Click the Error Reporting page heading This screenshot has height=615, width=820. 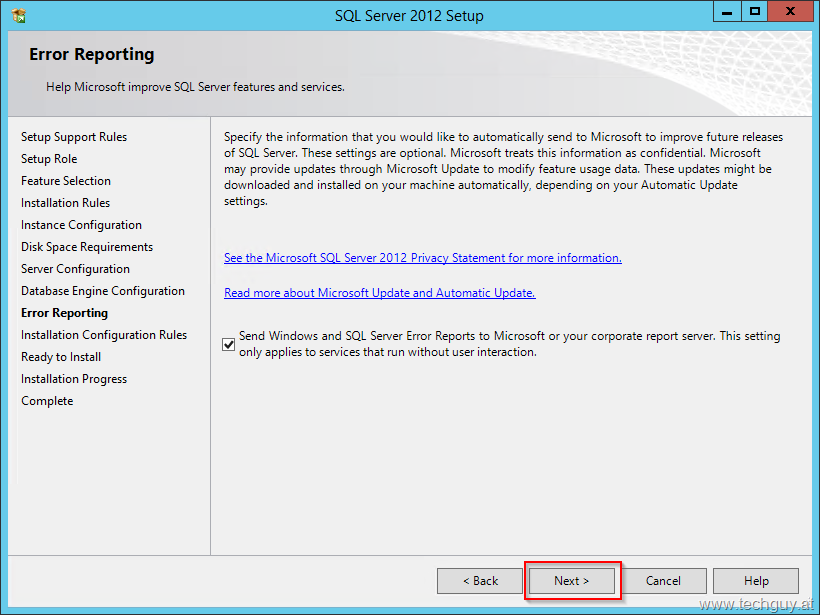[x=92, y=54]
